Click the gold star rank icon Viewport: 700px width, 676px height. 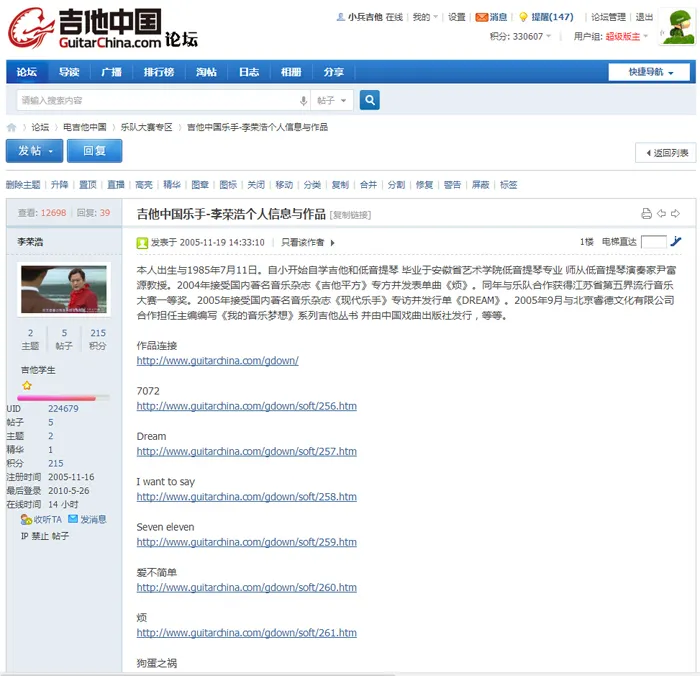click(x=27, y=385)
